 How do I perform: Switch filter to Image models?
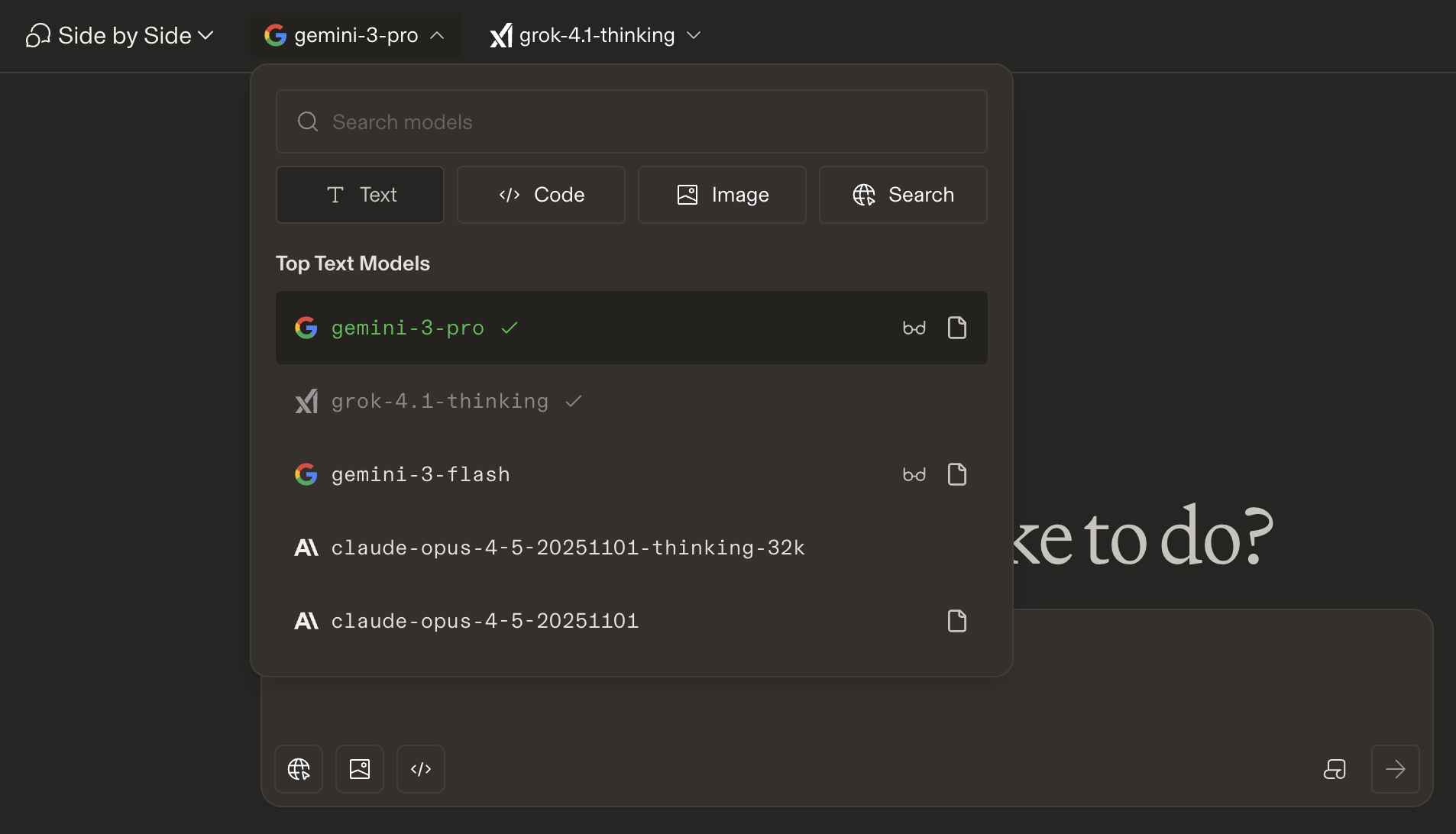click(721, 194)
